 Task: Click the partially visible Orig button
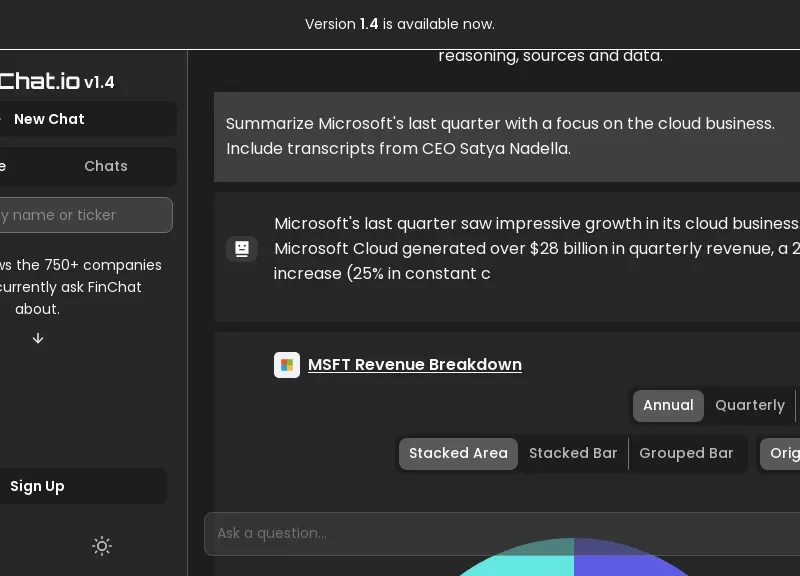pos(782,453)
